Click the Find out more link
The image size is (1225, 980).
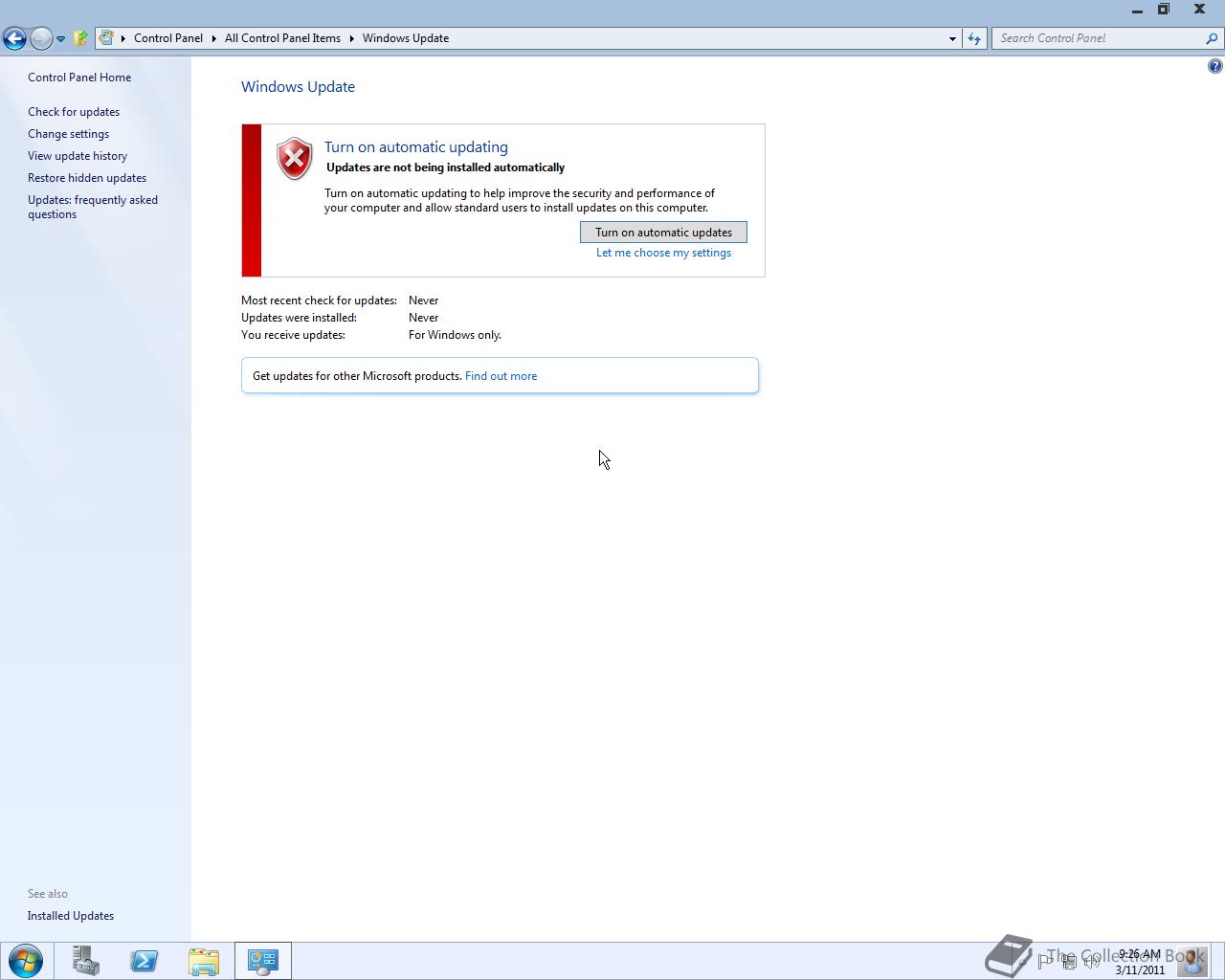coord(501,376)
